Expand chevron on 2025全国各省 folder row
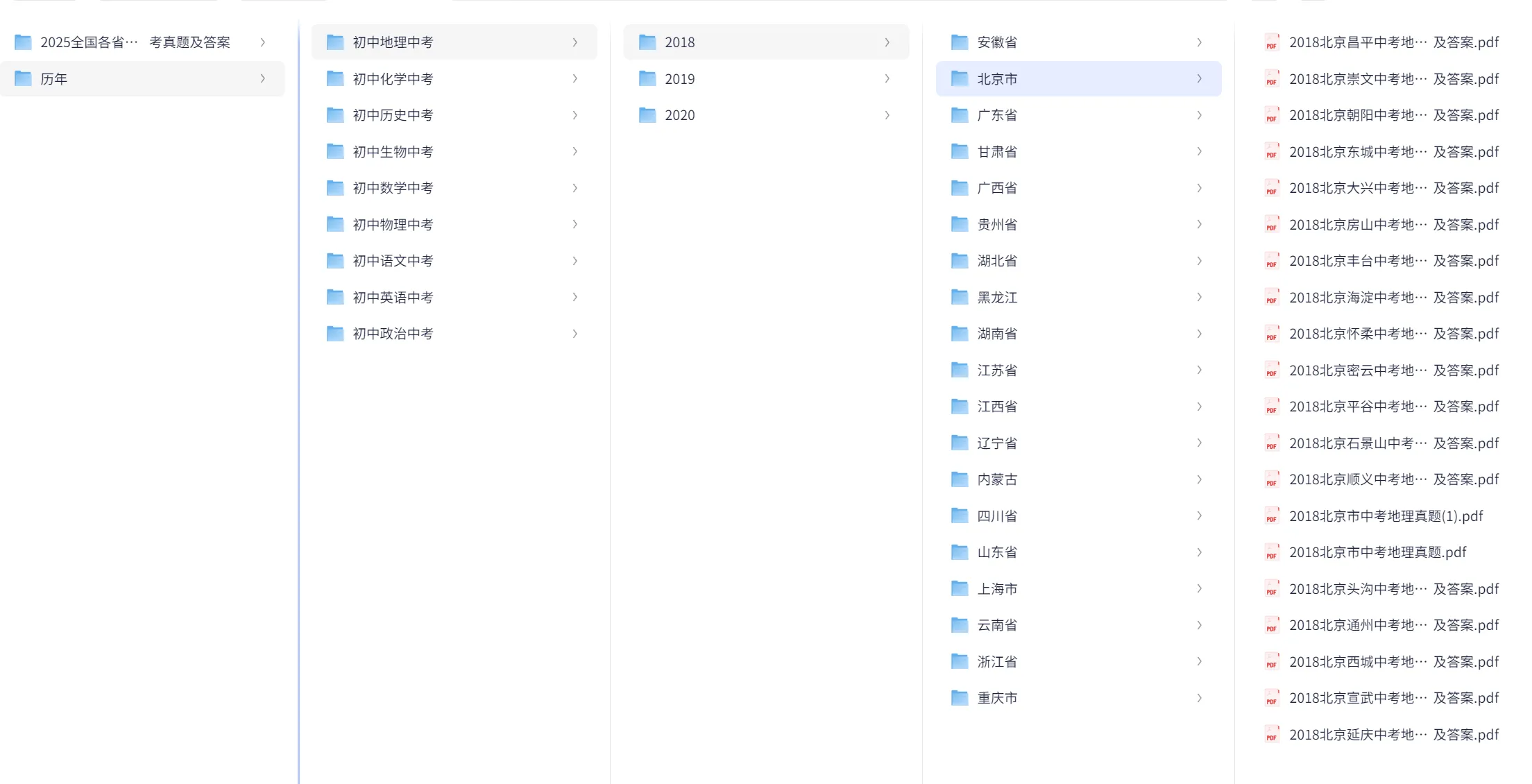This screenshot has height=784, width=1532. (262, 42)
